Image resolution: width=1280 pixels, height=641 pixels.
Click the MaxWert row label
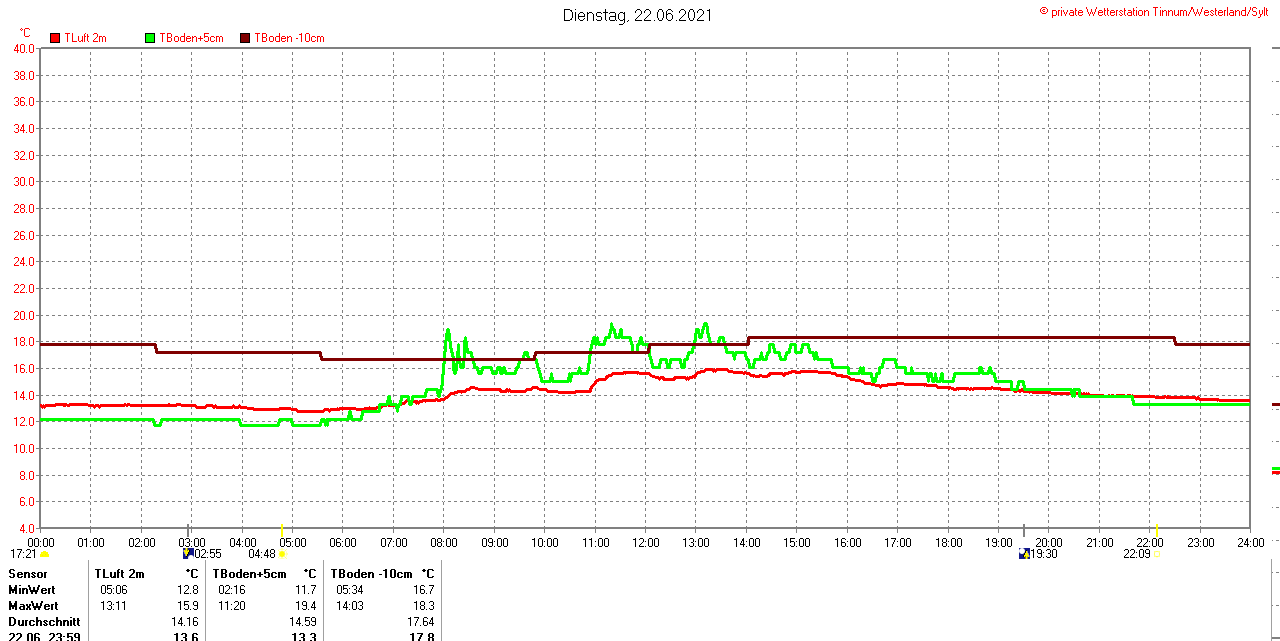[33, 606]
